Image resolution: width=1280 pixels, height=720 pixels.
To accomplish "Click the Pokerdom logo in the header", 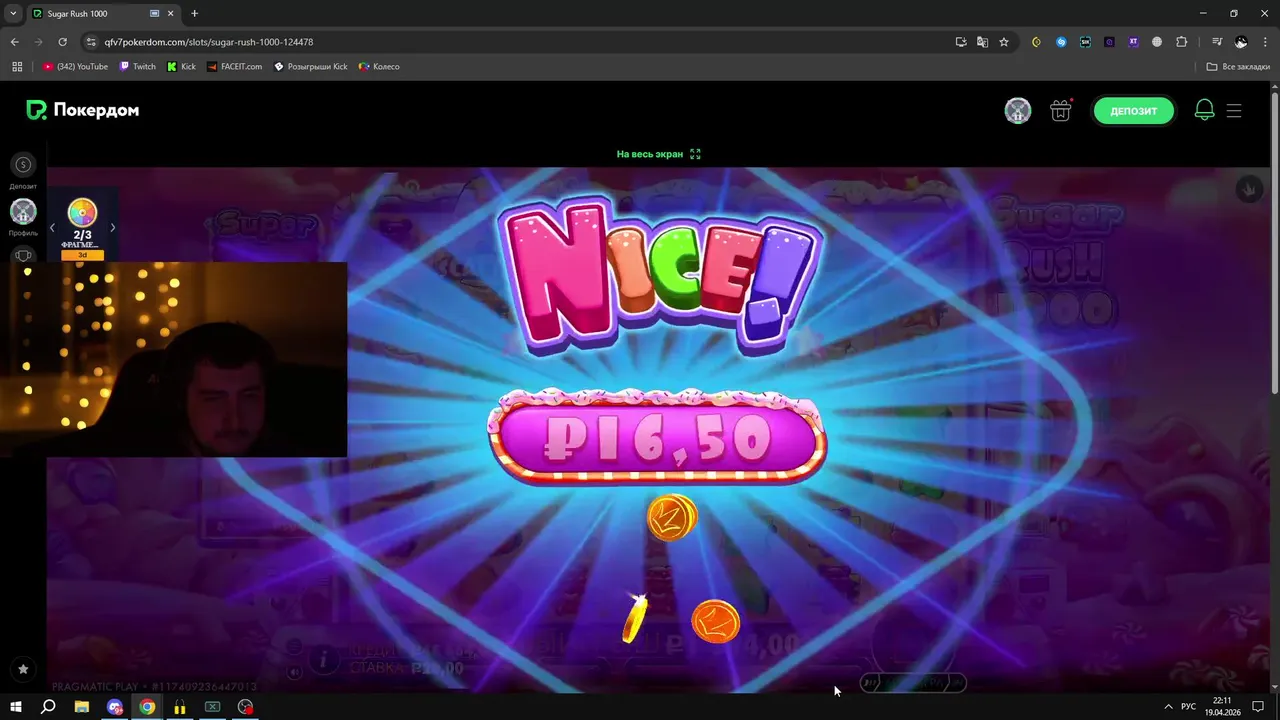I will pyautogui.click(x=83, y=110).
